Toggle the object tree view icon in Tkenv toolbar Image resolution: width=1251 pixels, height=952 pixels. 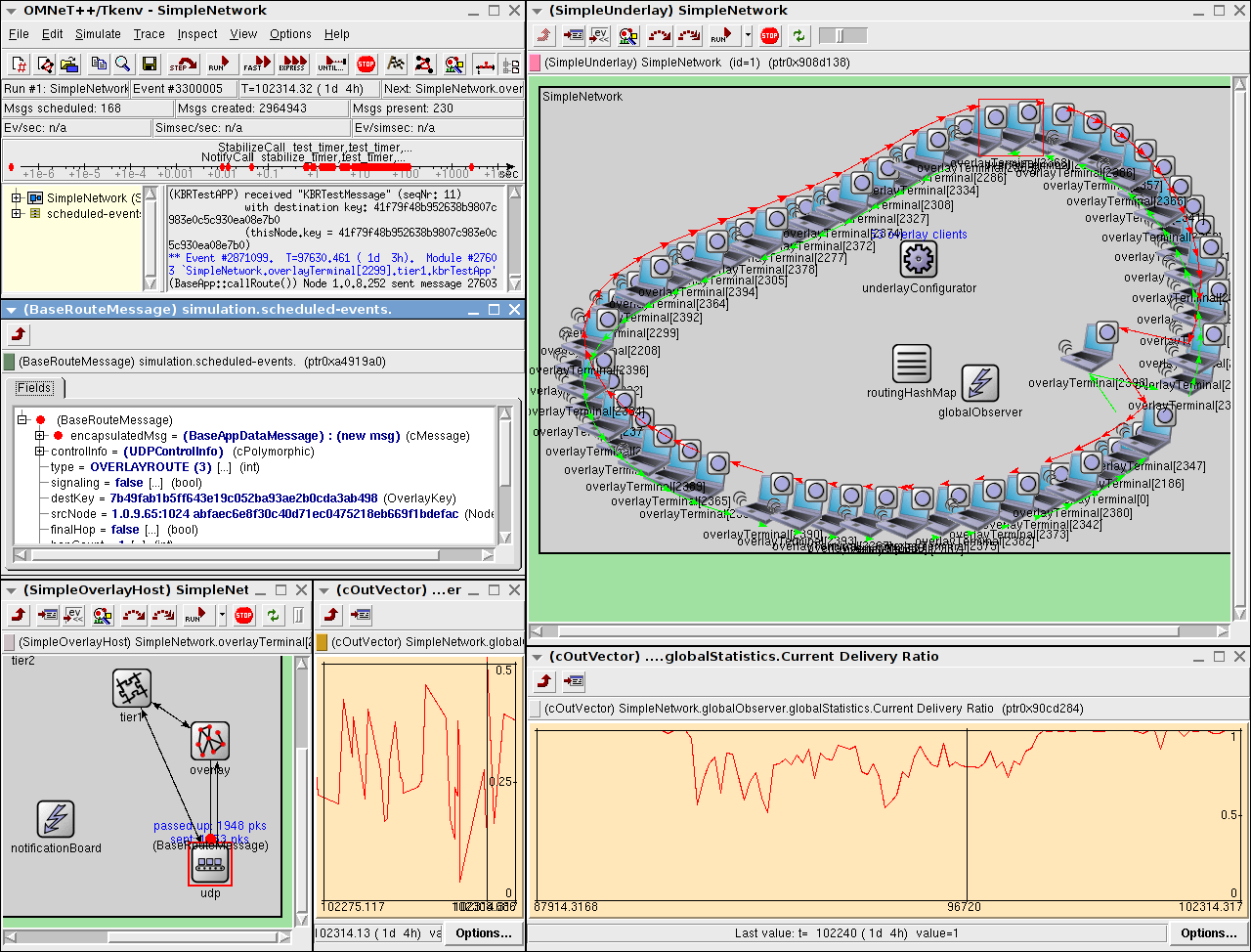pos(510,65)
